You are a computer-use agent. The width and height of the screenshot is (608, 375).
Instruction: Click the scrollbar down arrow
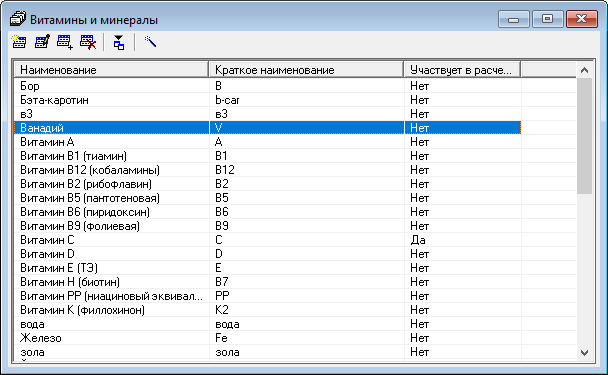[x=584, y=353]
